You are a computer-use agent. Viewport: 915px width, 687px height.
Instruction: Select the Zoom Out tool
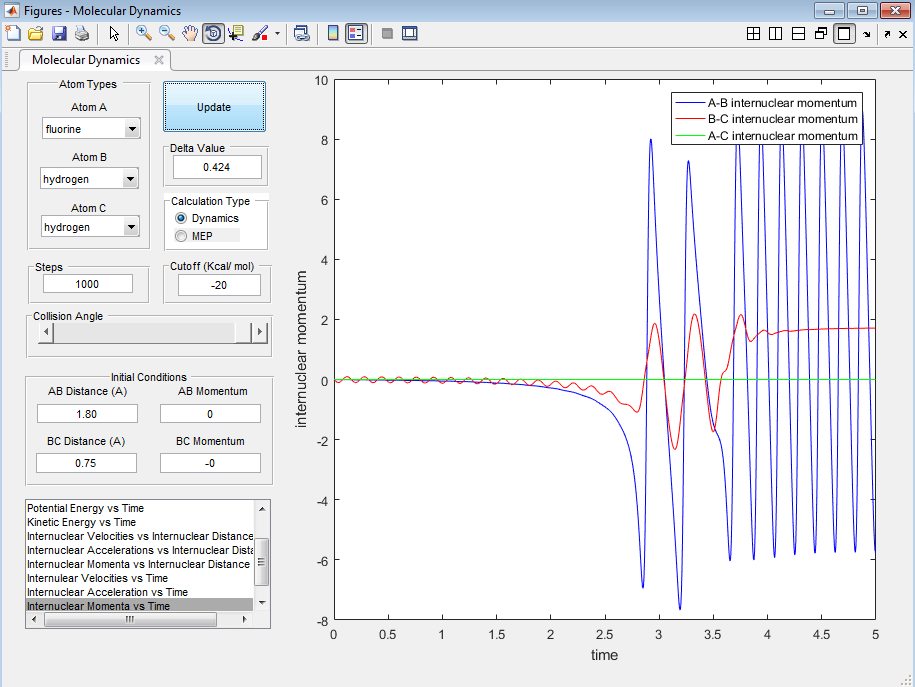[166, 33]
